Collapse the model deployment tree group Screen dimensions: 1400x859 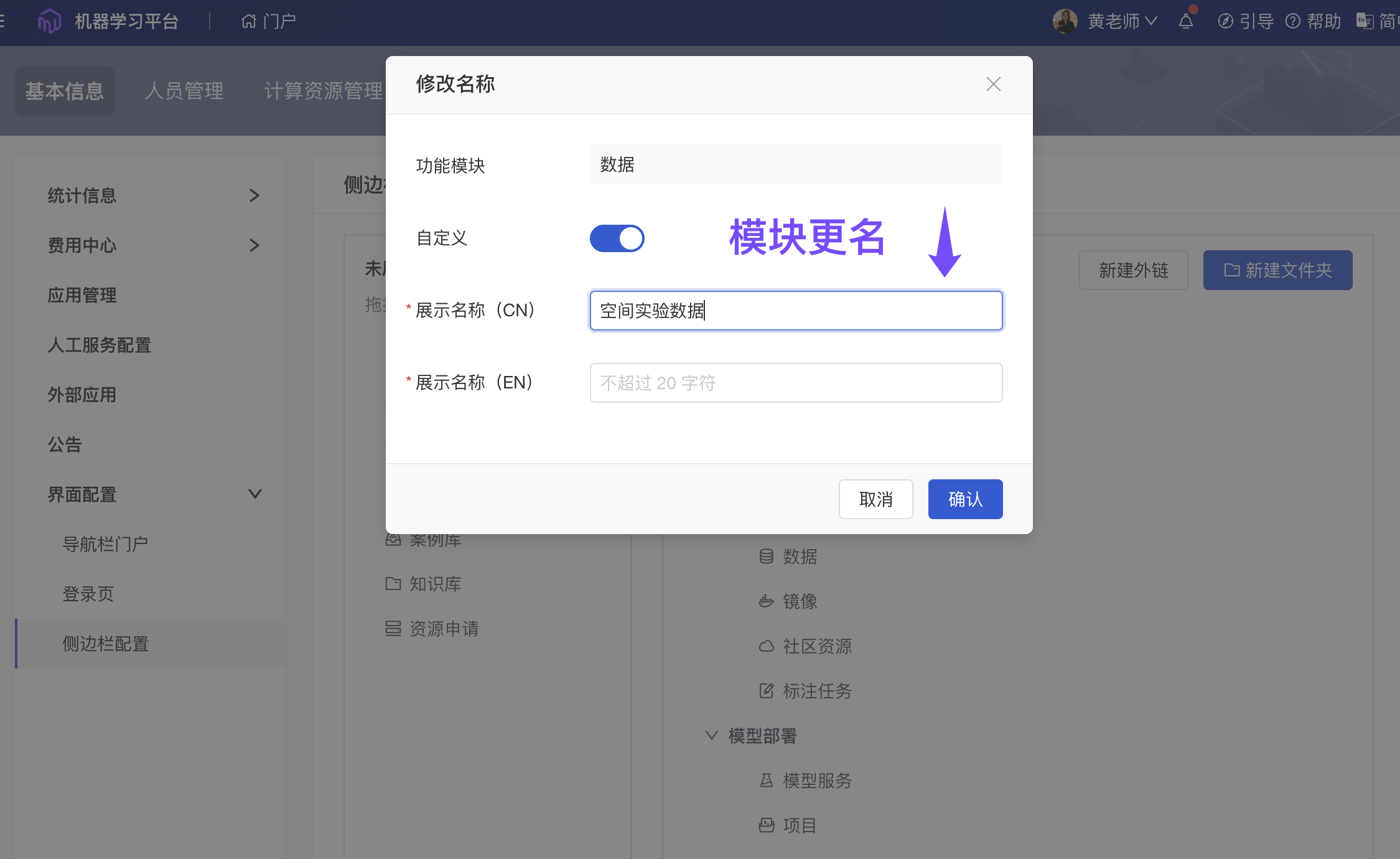pyautogui.click(x=712, y=735)
